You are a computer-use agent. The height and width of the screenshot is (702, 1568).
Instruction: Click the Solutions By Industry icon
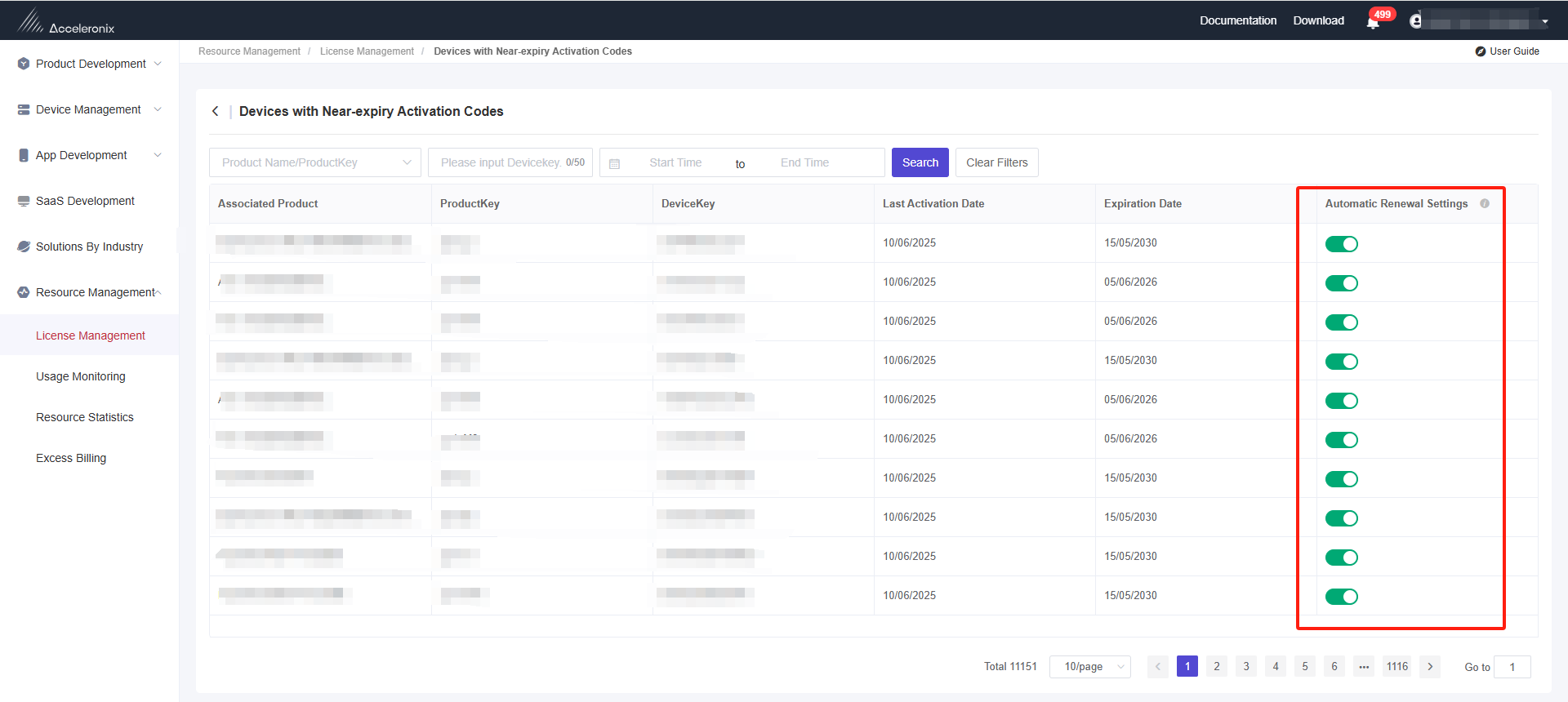24,247
